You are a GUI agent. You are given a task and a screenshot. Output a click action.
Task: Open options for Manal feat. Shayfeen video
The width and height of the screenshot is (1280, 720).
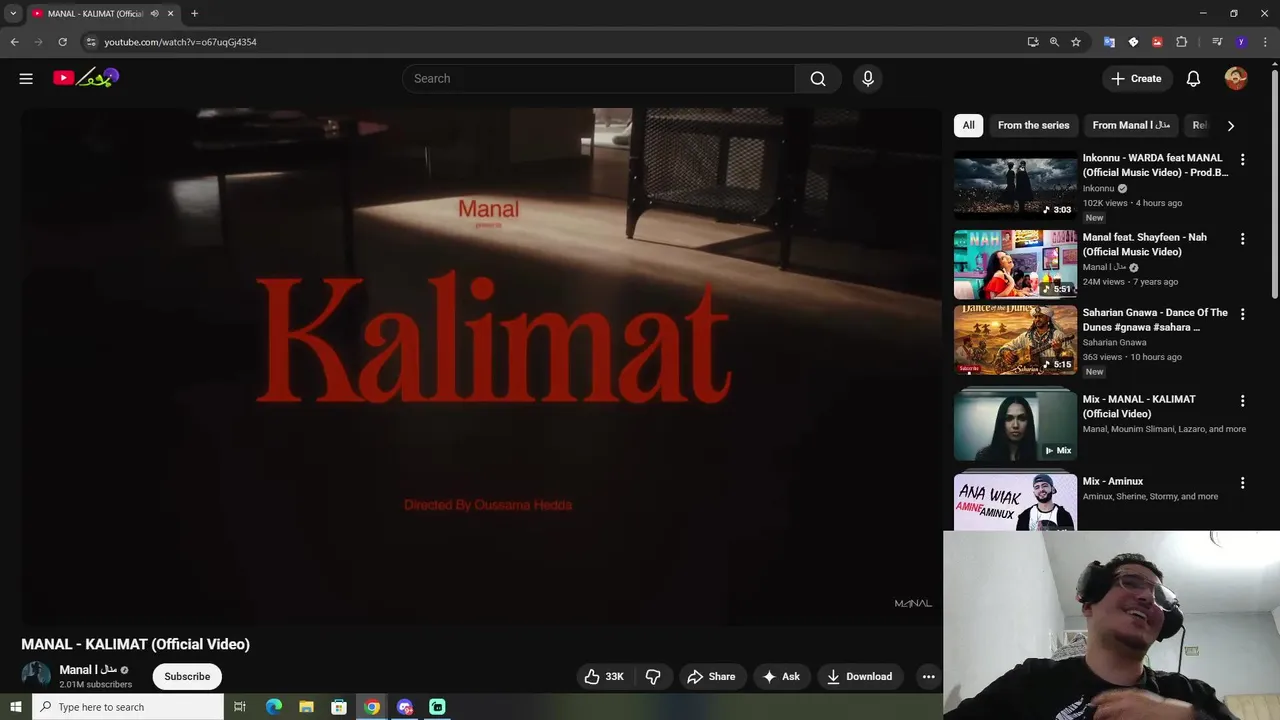click(1242, 239)
